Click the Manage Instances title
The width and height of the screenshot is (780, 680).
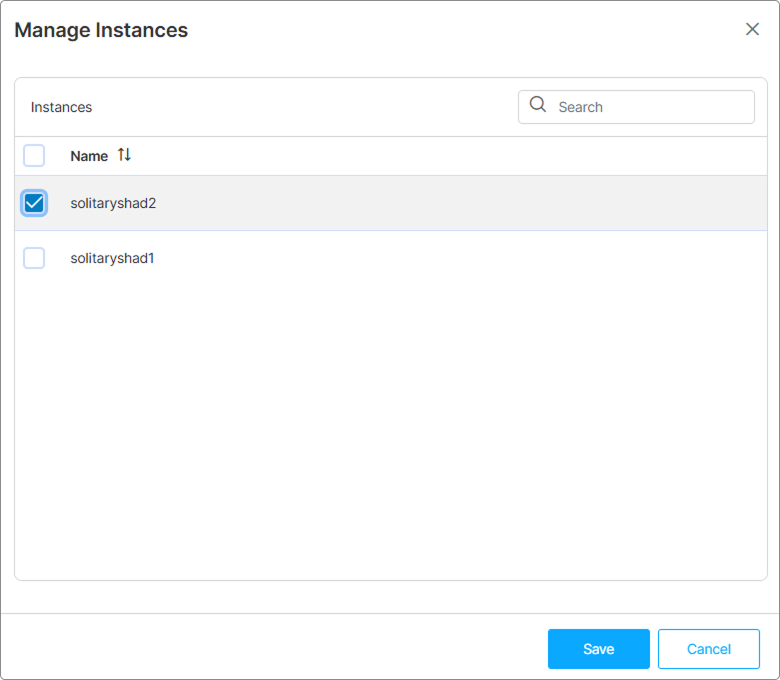[101, 30]
